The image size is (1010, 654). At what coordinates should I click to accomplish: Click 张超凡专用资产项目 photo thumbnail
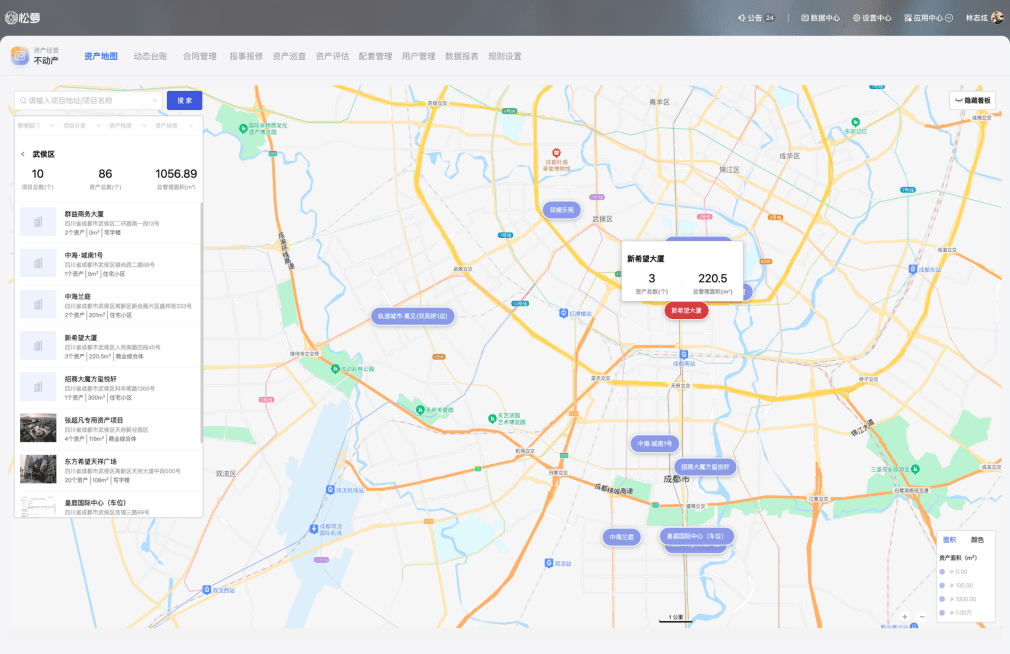[38, 428]
